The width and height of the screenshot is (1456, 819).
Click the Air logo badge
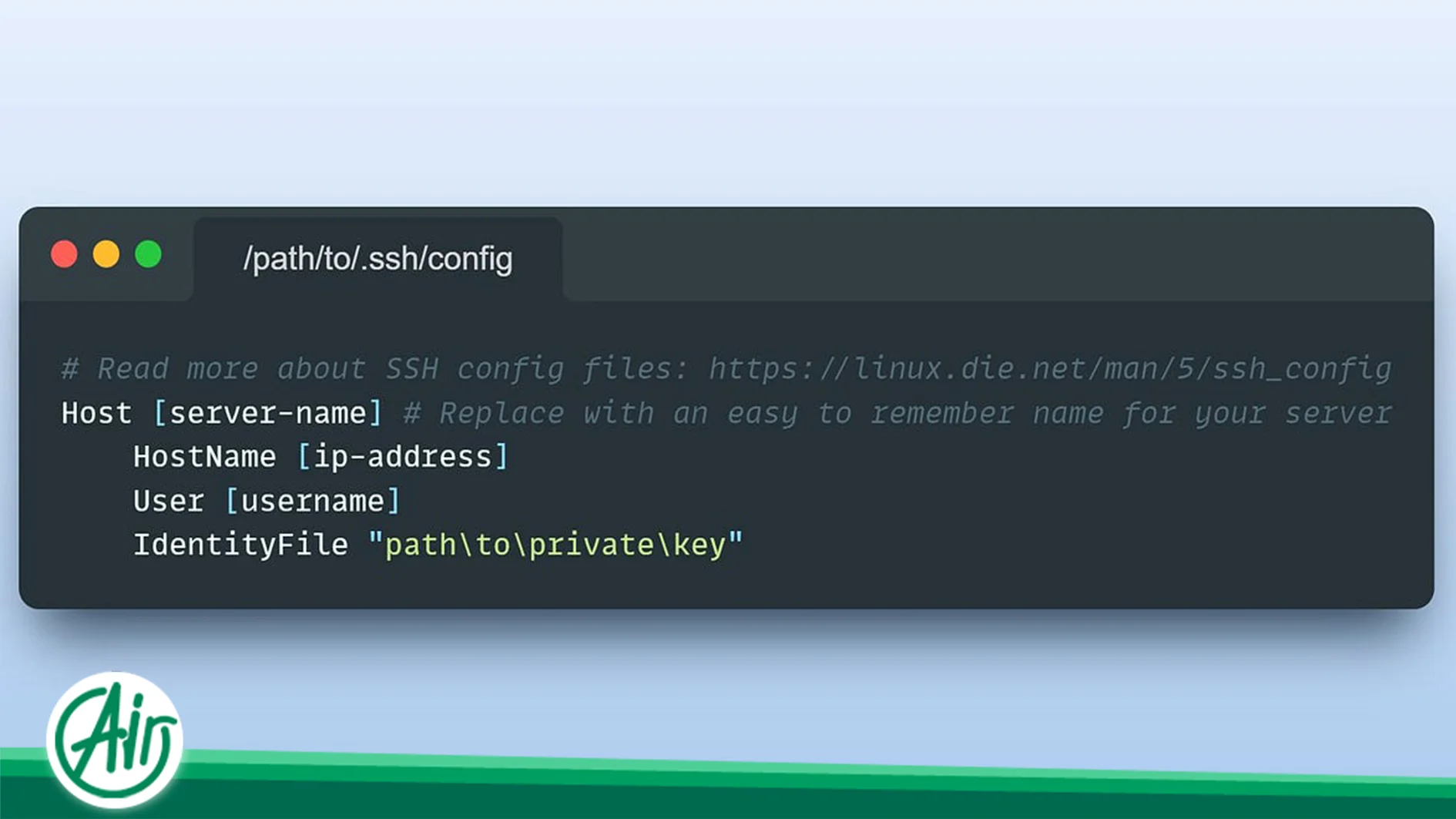(114, 740)
